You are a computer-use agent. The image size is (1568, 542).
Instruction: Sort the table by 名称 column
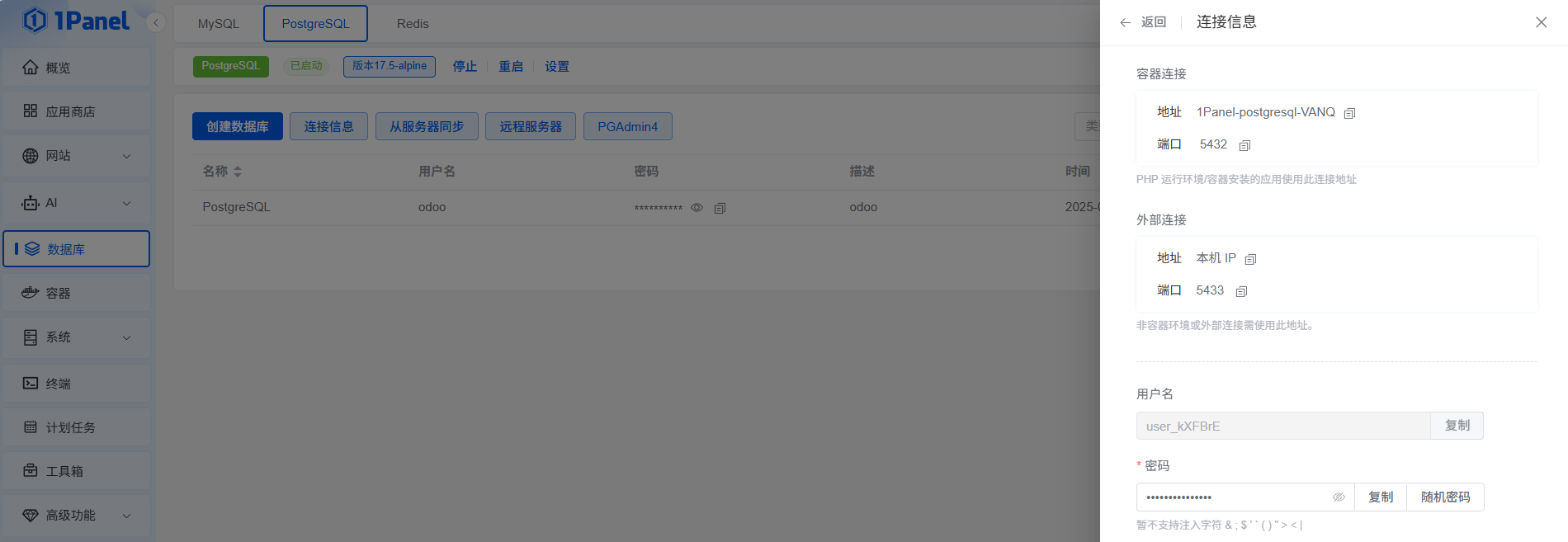point(238,172)
